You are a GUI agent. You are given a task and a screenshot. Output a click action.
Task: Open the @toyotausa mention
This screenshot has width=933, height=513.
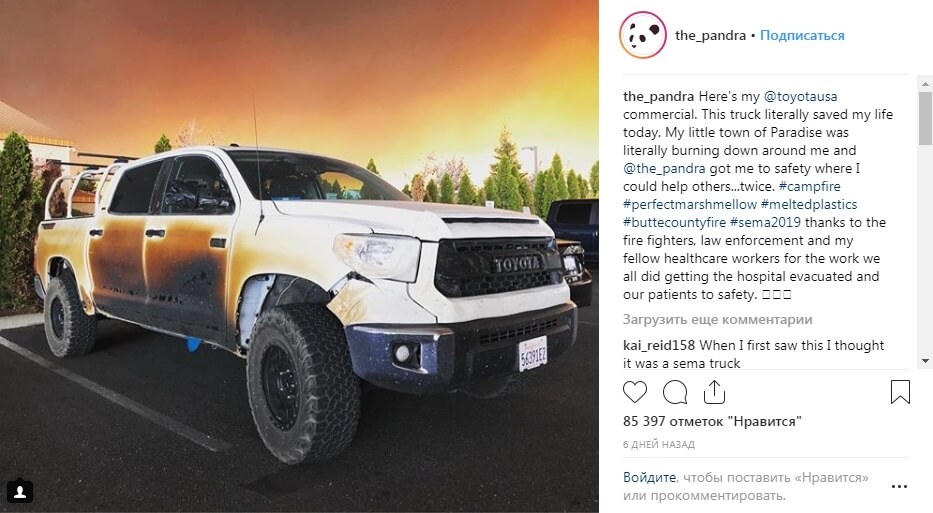point(800,96)
